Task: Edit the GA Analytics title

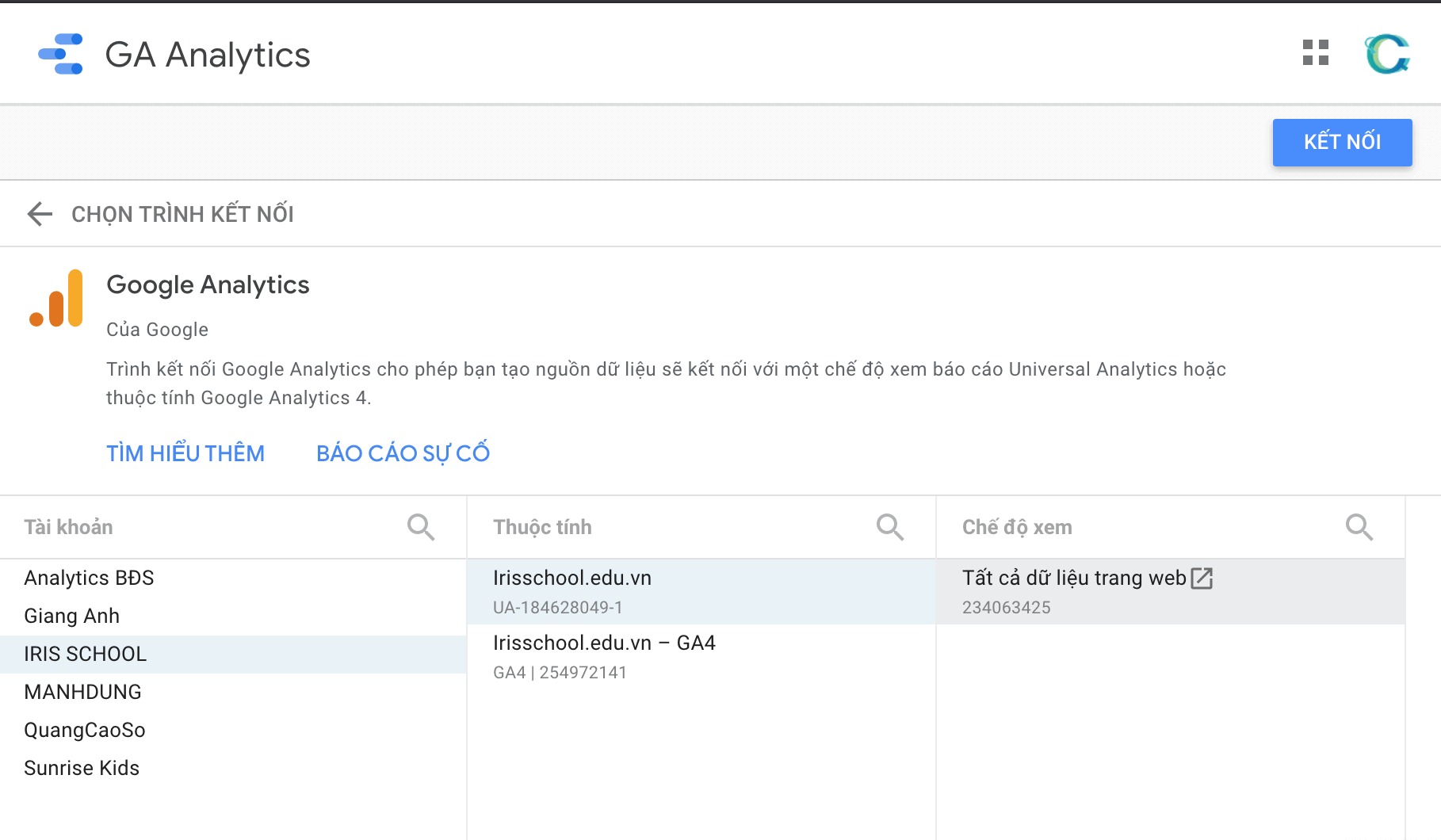Action: 208,55
